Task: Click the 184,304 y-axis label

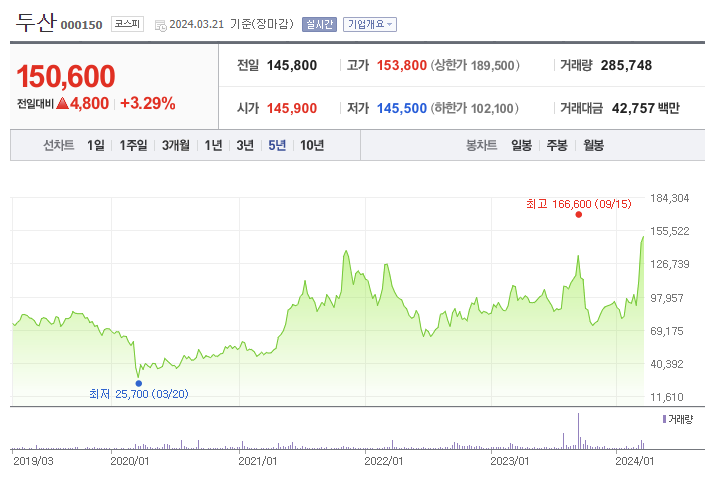Action: click(669, 198)
